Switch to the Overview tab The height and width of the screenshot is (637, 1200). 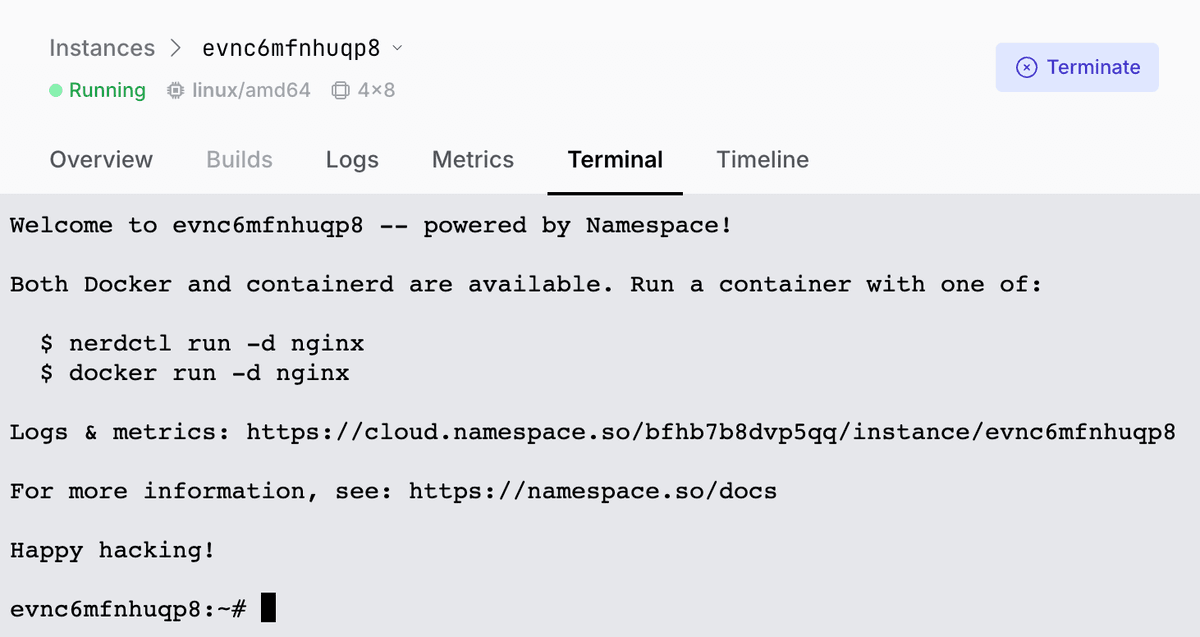coord(101,160)
